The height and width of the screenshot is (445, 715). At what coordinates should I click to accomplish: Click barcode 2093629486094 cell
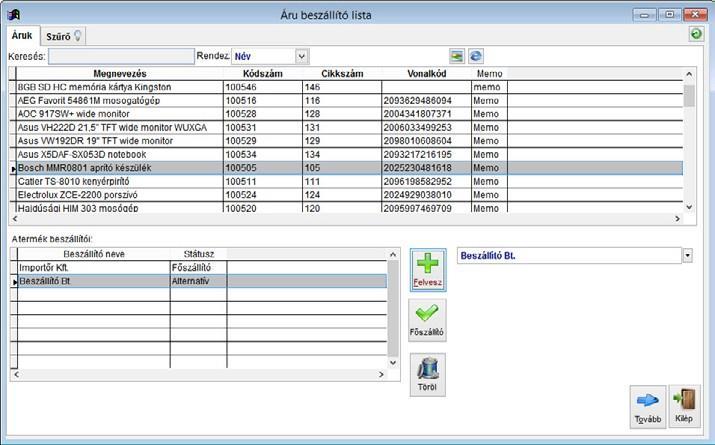(426, 100)
